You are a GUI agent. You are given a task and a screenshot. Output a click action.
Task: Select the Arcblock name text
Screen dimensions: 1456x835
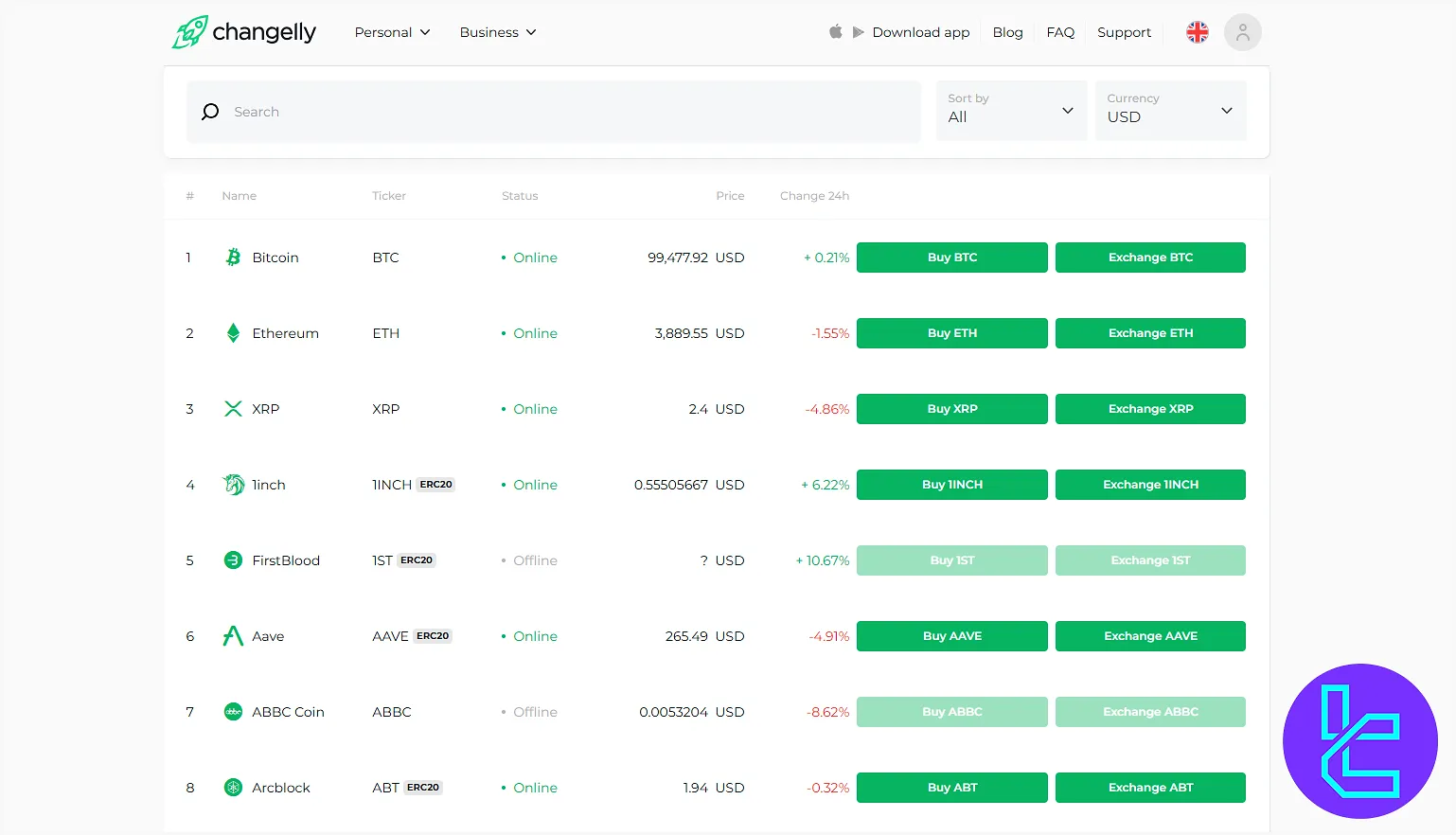281,788
